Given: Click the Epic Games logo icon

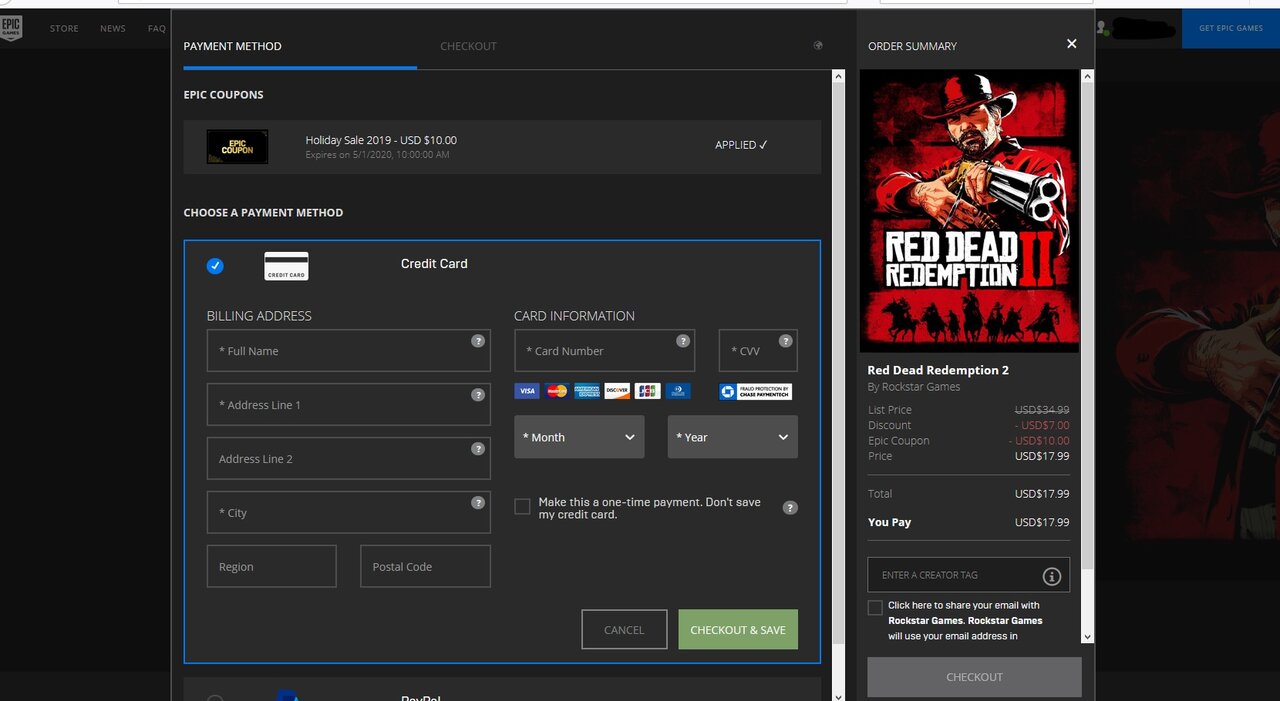Looking at the screenshot, I should point(11,28).
